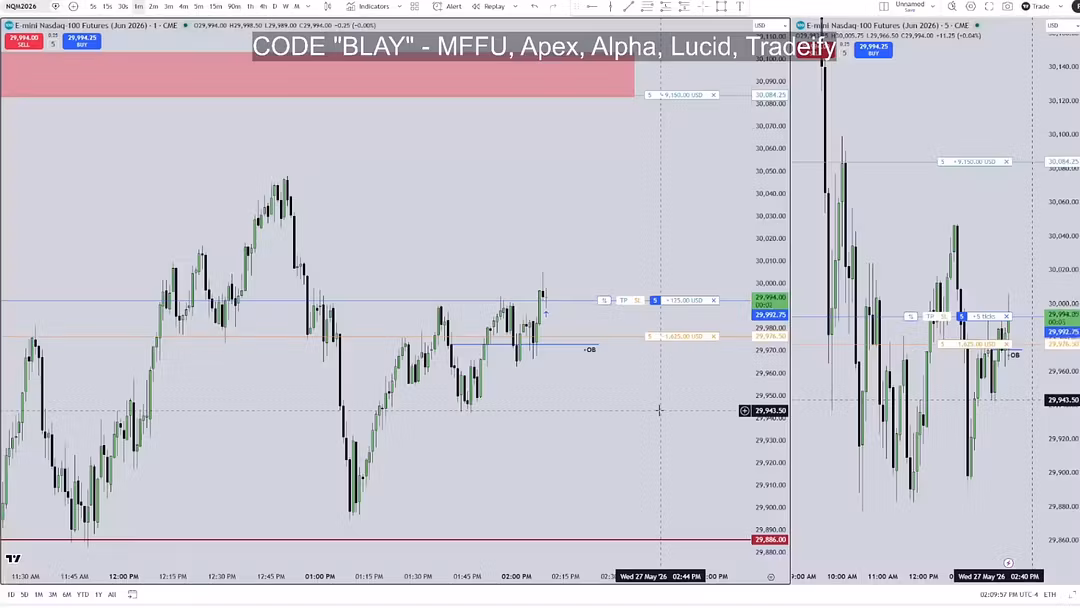Reverse position icon on left chart position line
Screen dimensions: 1080x608
(x=604, y=300)
